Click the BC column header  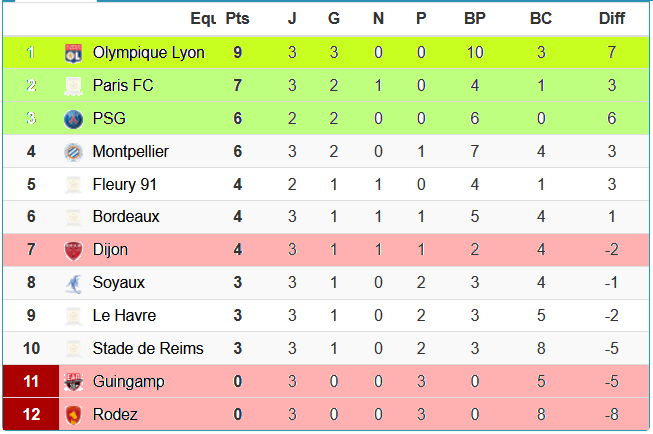(541, 19)
